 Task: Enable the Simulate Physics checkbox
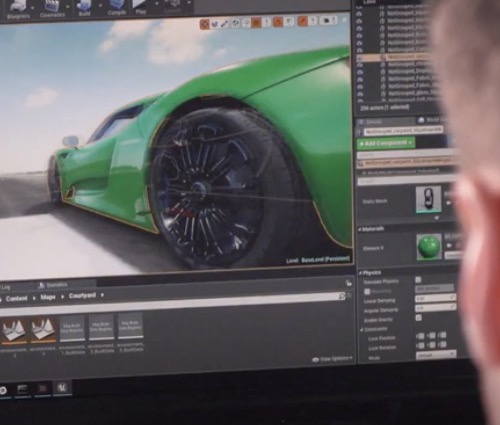point(418,280)
